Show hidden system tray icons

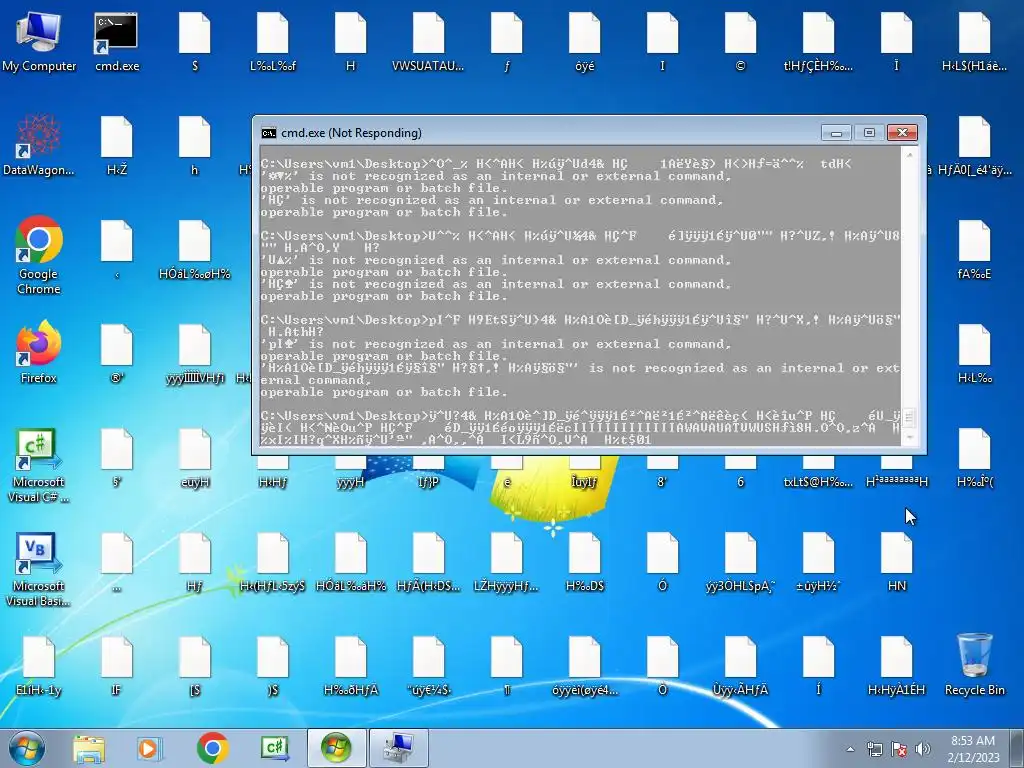coord(850,749)
